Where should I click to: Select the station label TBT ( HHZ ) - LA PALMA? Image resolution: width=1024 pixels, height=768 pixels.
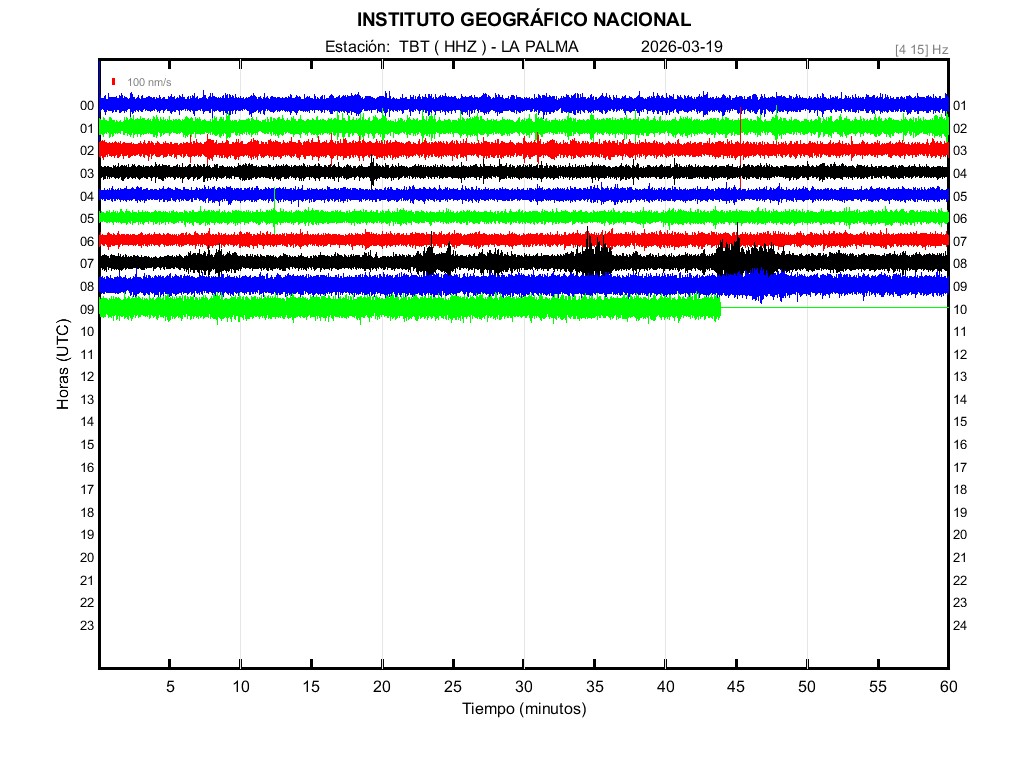click(x=488, y=47)
